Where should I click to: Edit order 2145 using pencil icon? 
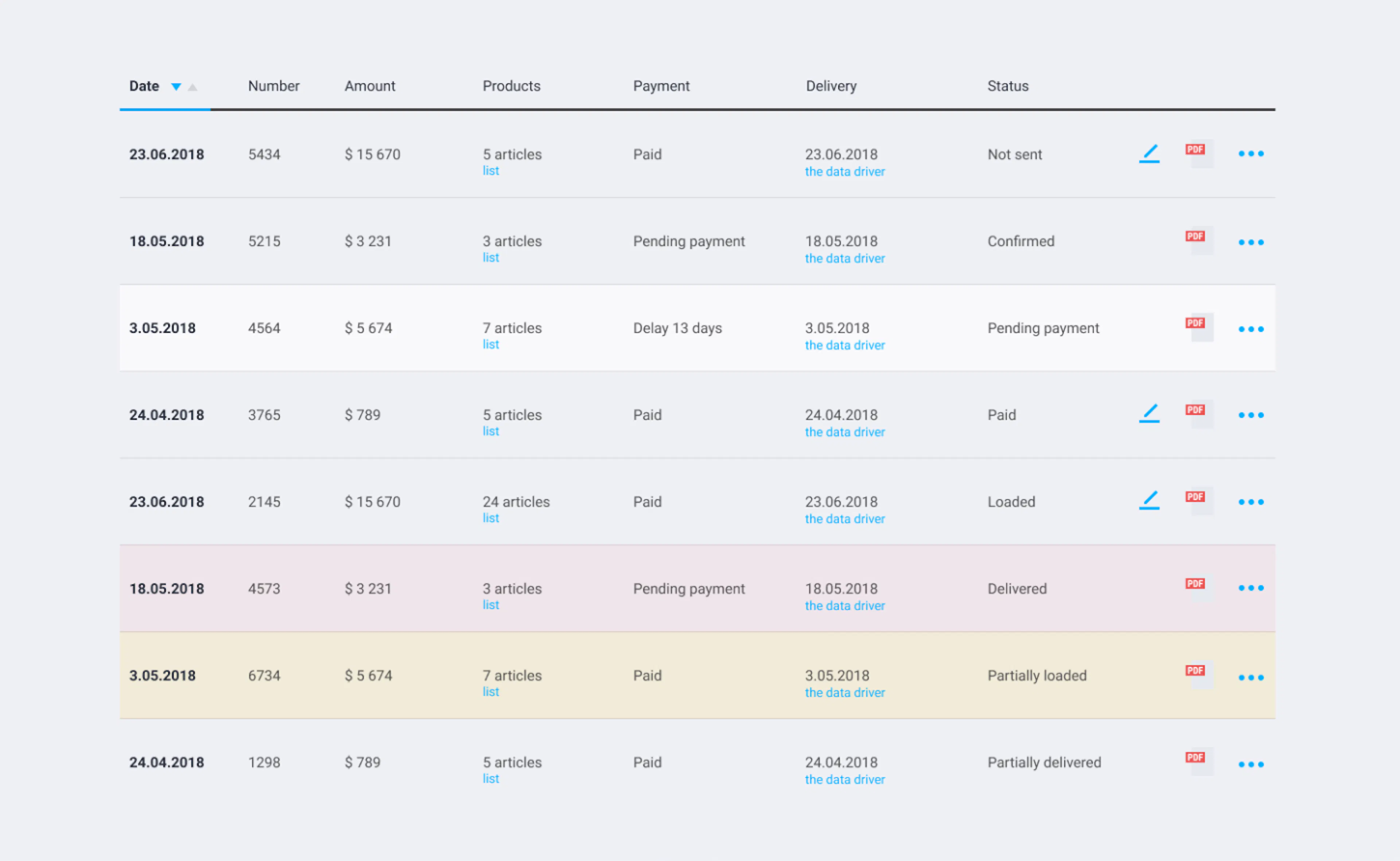click(x=1149, y=500)
